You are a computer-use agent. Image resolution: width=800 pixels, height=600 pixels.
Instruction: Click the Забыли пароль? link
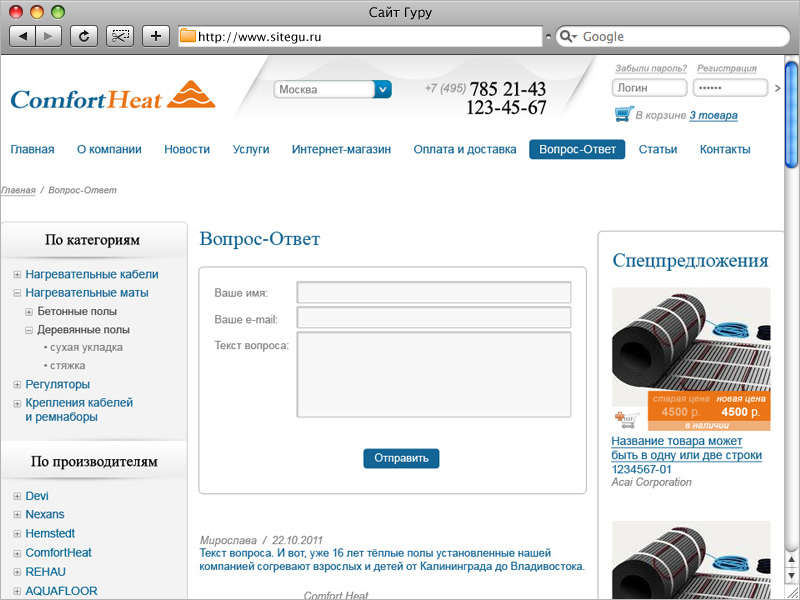651,68
